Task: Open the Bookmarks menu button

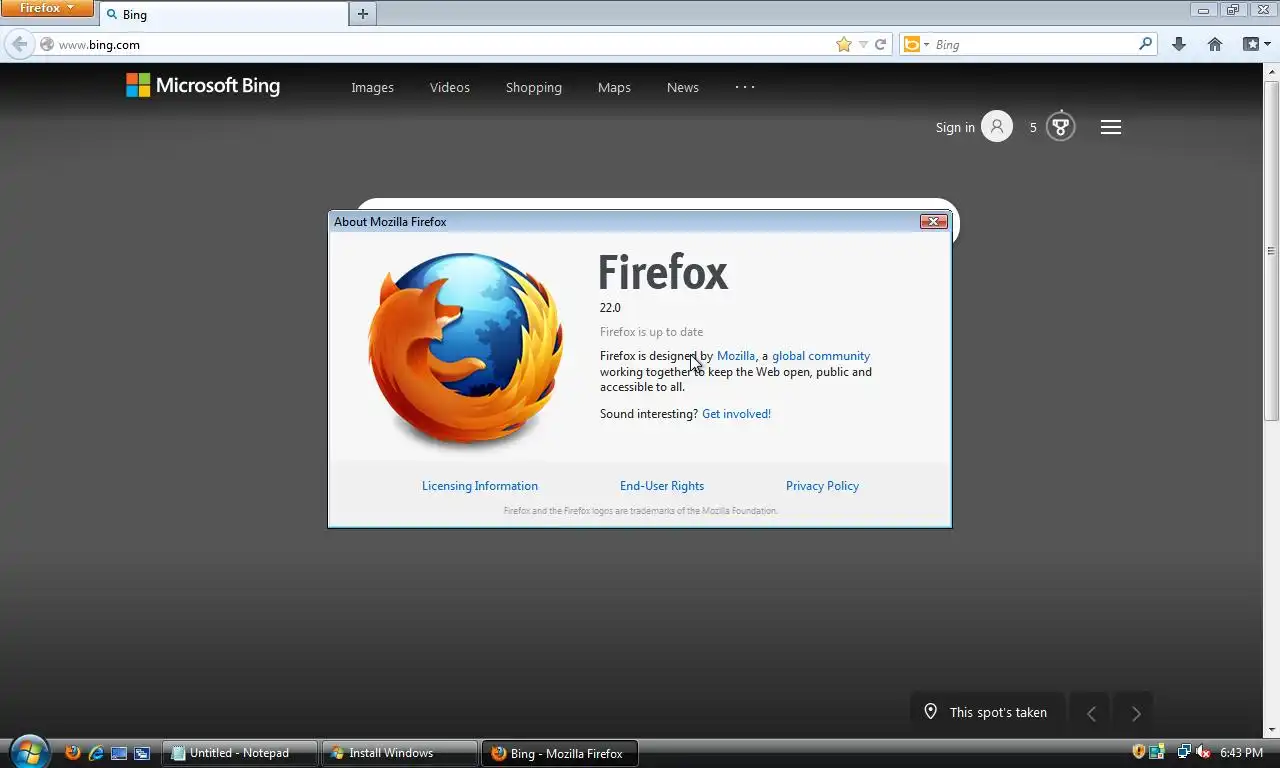Action: click(x=1256, y=44)
